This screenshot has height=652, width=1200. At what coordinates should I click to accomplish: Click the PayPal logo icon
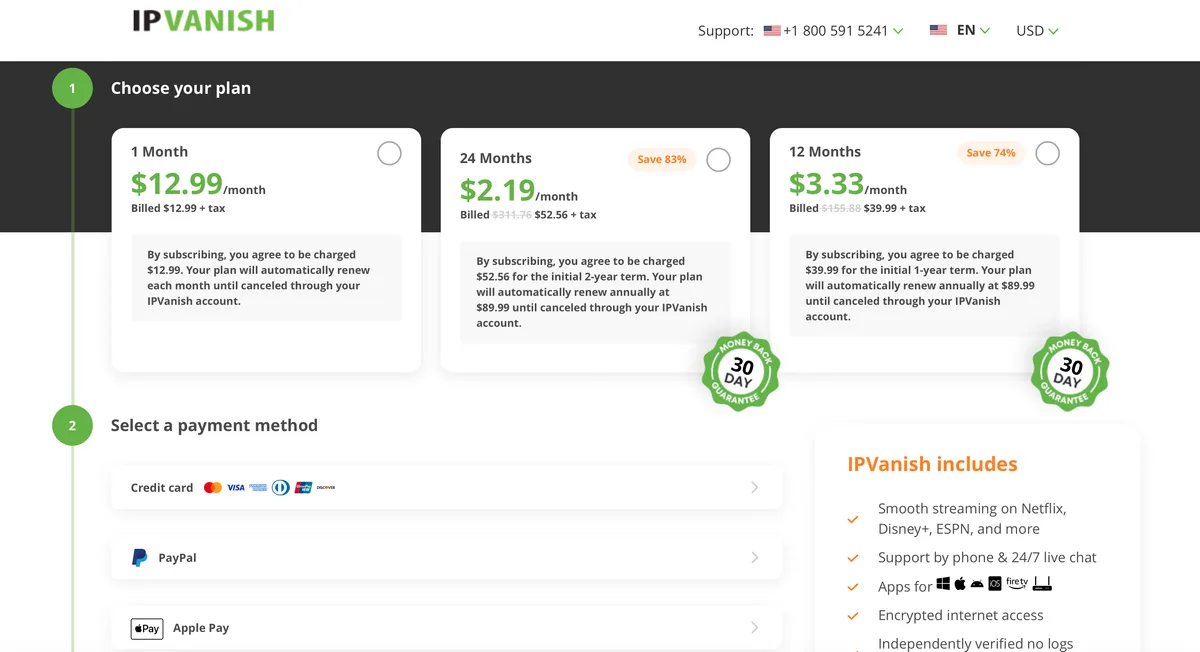click(x=140, y=558)
